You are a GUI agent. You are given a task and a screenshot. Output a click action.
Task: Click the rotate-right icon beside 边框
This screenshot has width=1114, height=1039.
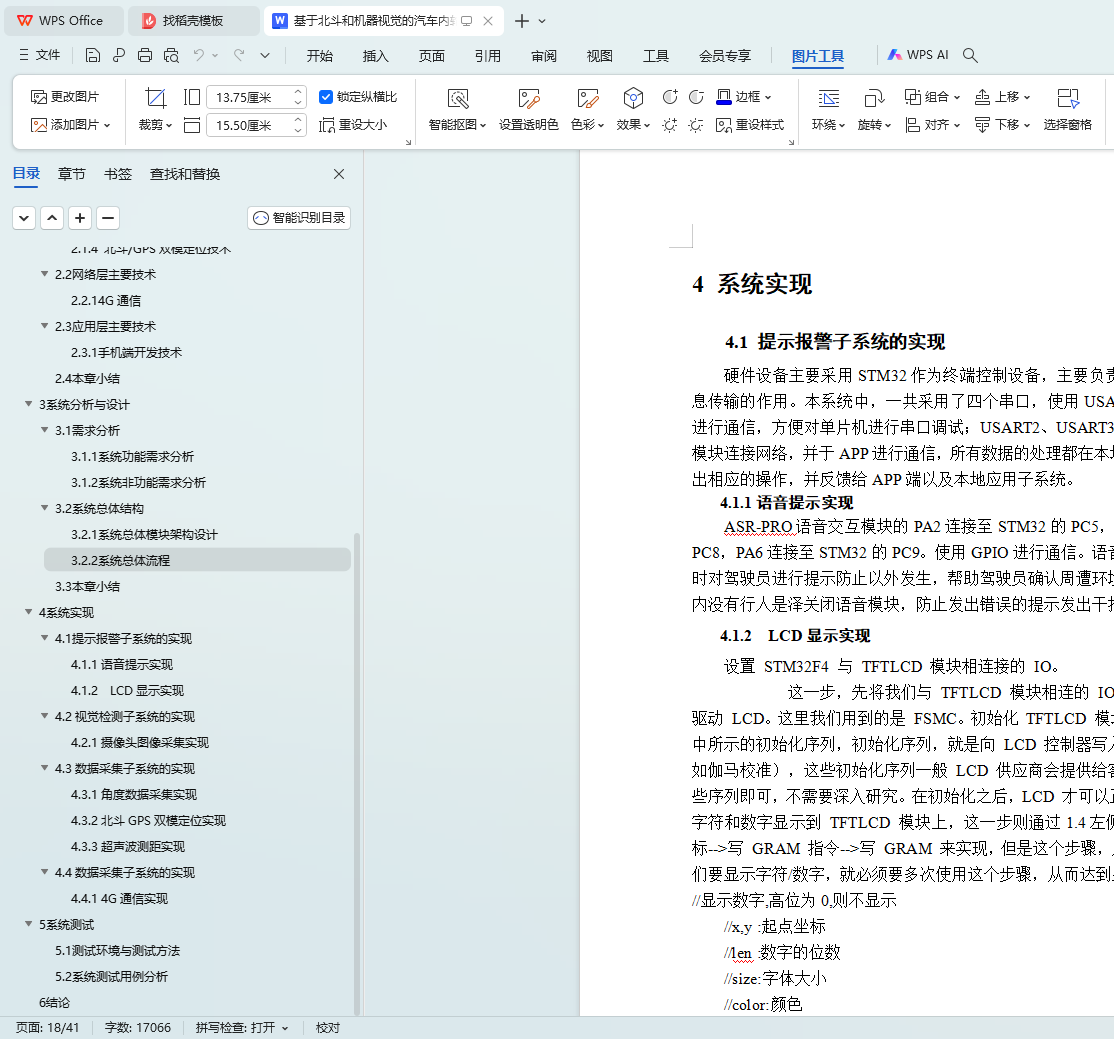[696, 97]
